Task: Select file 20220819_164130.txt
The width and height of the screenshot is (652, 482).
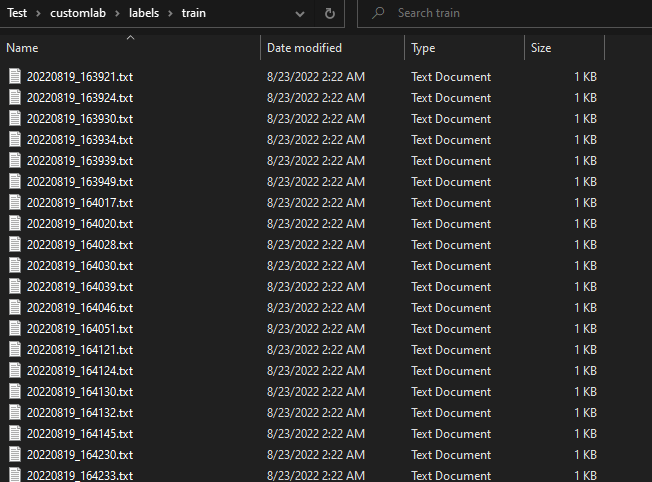Action: tap(80, 392)
